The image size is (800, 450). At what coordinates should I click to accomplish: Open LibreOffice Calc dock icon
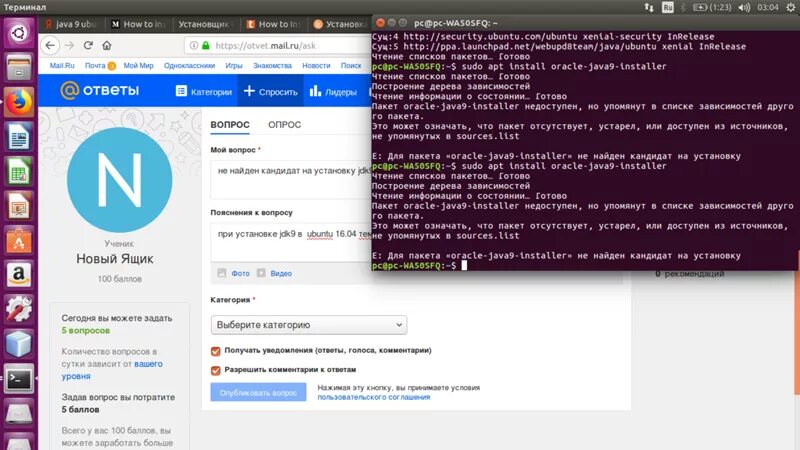coord(18,171)
